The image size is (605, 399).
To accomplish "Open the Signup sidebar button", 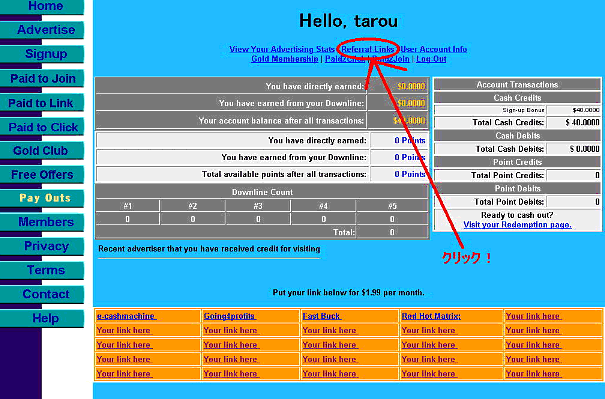I will [x=42, y=54].
